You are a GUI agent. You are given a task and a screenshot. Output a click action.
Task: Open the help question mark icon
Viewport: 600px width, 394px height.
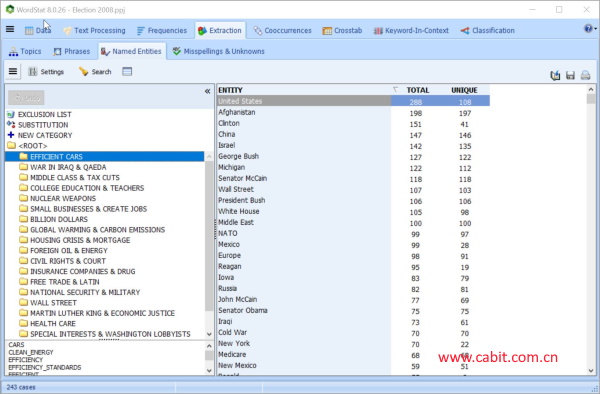[589, 29]
